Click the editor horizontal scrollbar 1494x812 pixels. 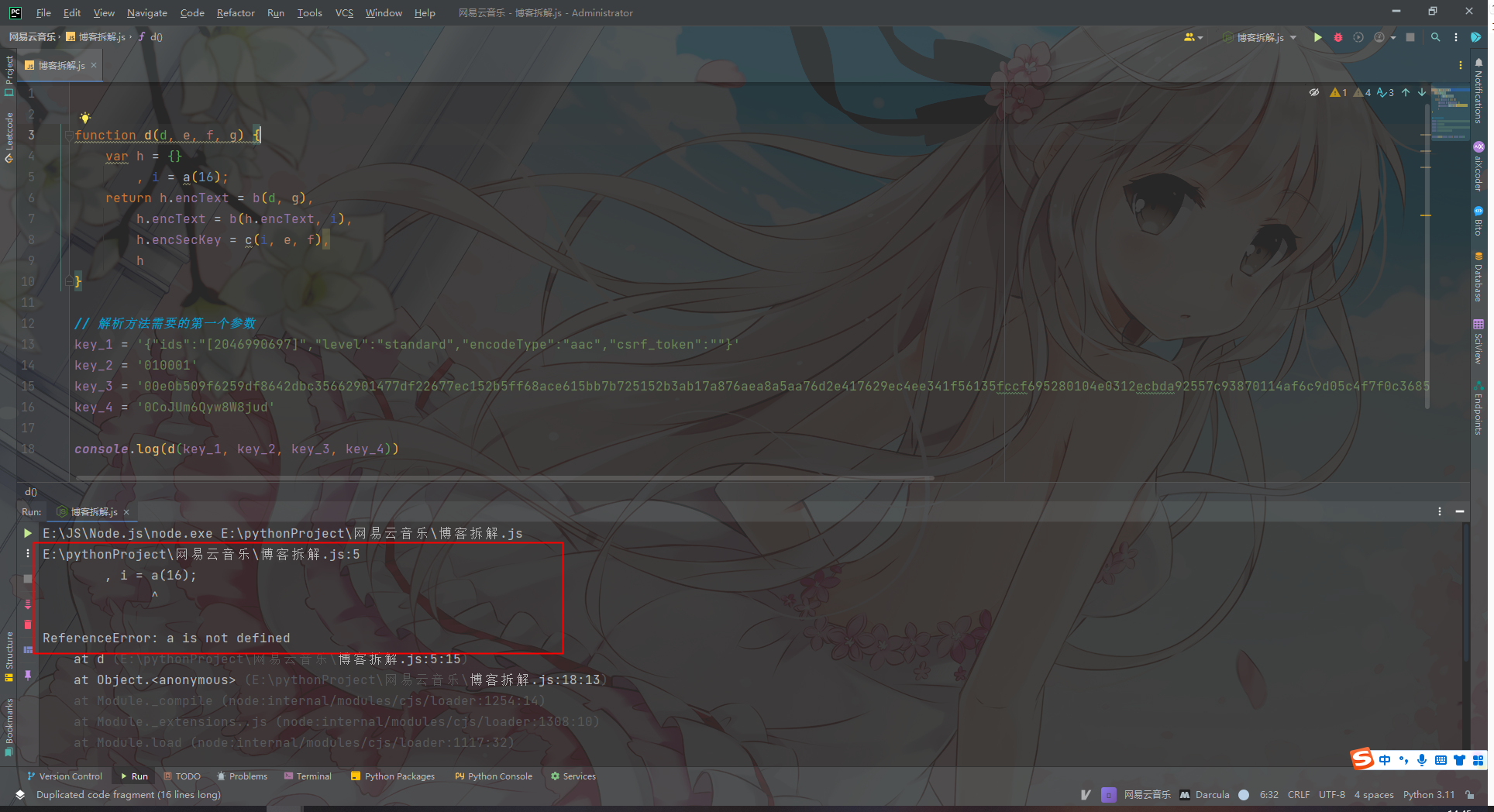click(504, 478)
